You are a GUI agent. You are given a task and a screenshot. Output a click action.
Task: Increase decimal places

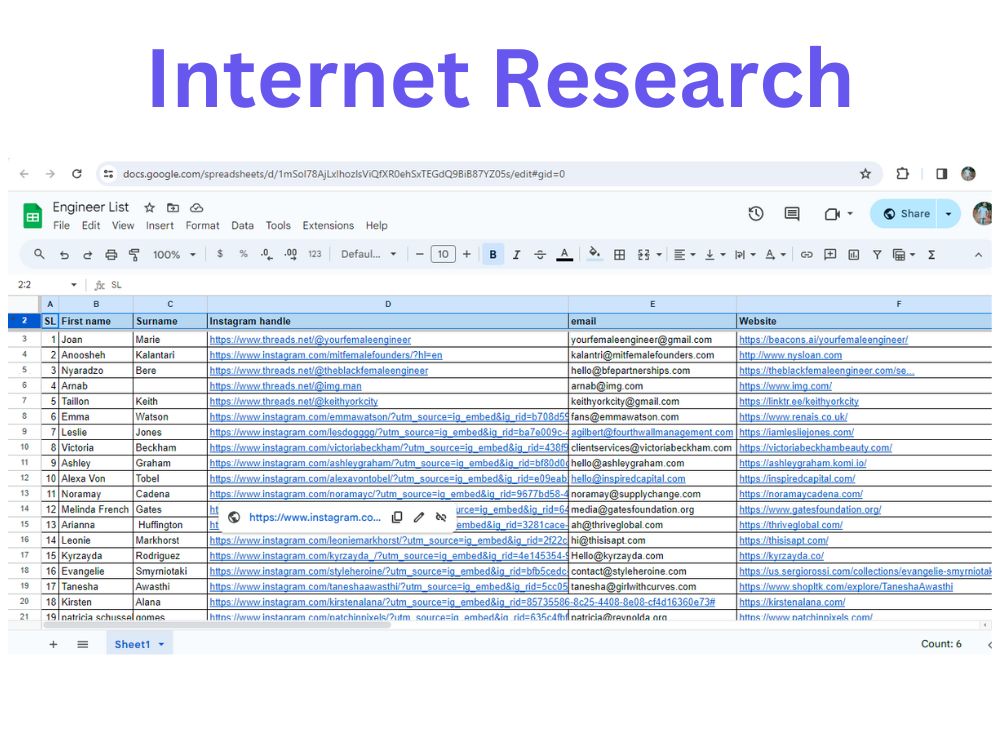click(291, 254)
